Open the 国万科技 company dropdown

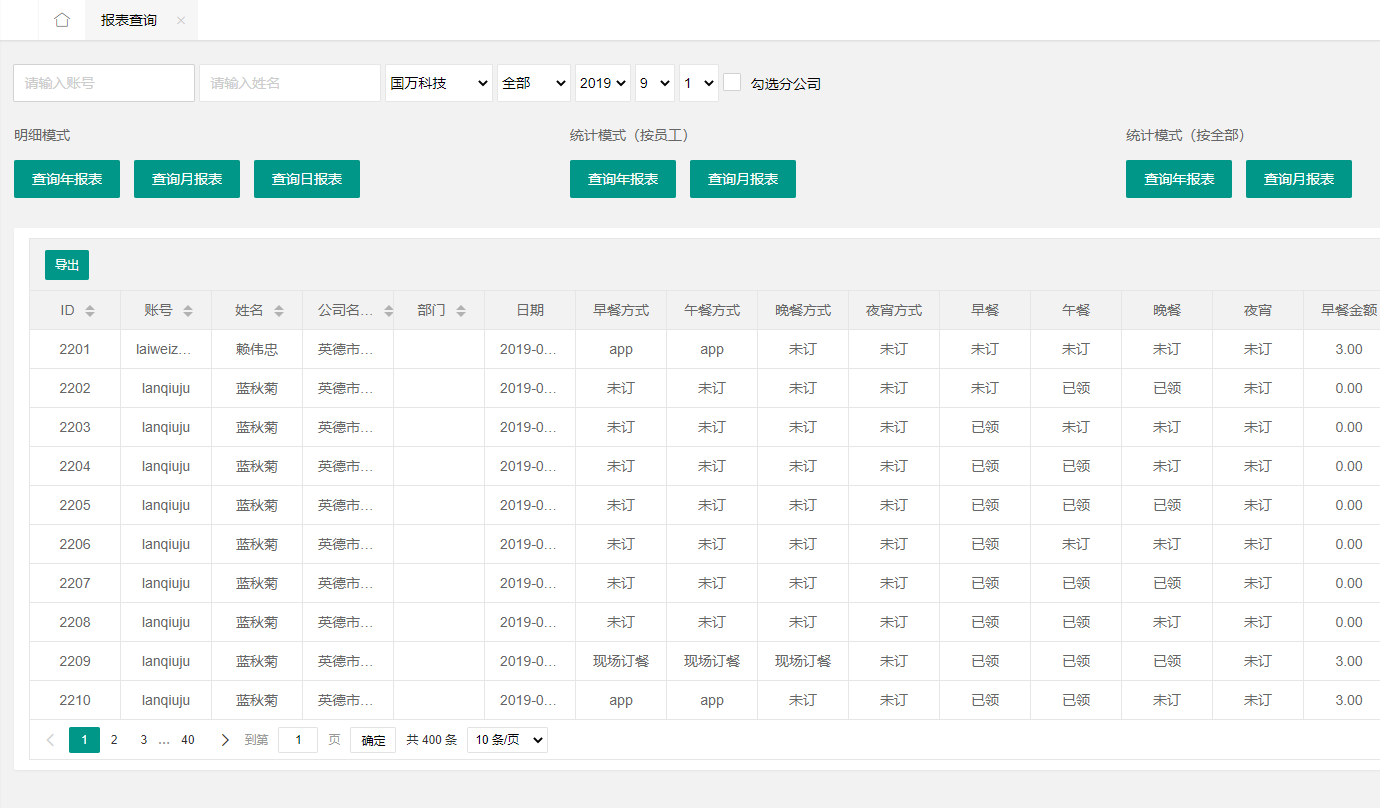pos(438,83)
